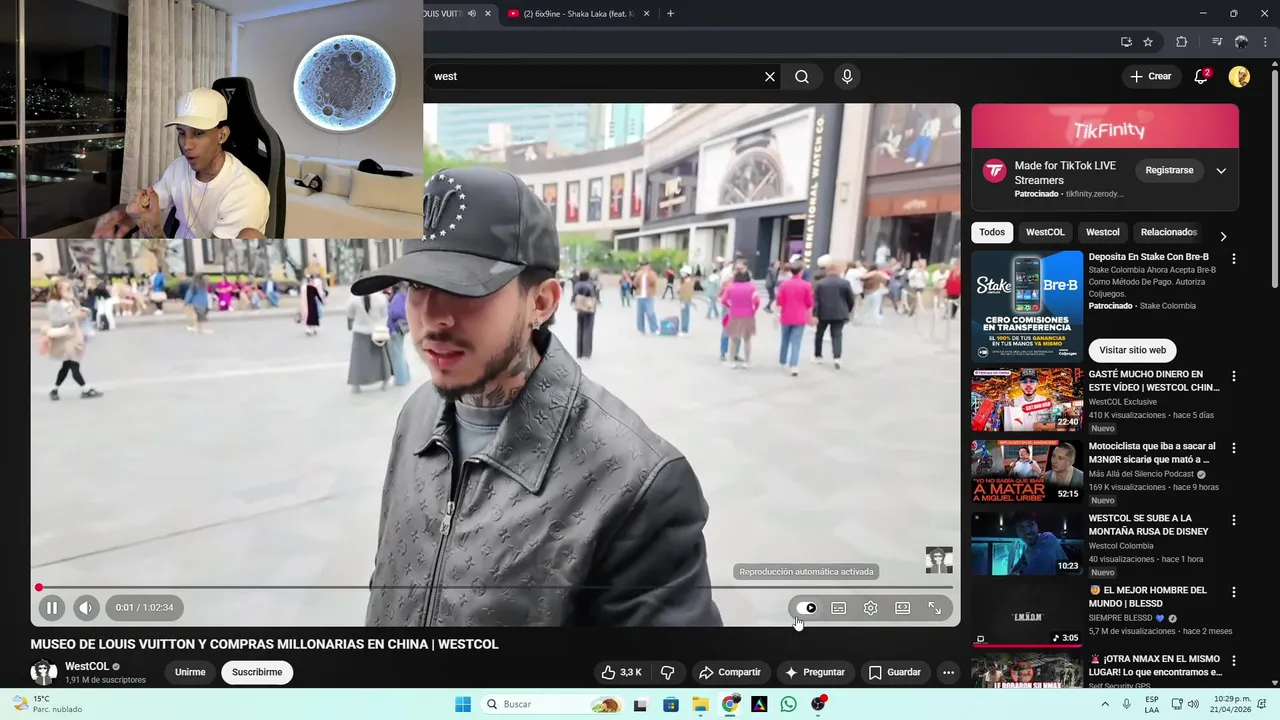1280x720 pixels.
Task: Open the Chrome media controls icon
Action: pyautogui.click(x=1217, y=42)
